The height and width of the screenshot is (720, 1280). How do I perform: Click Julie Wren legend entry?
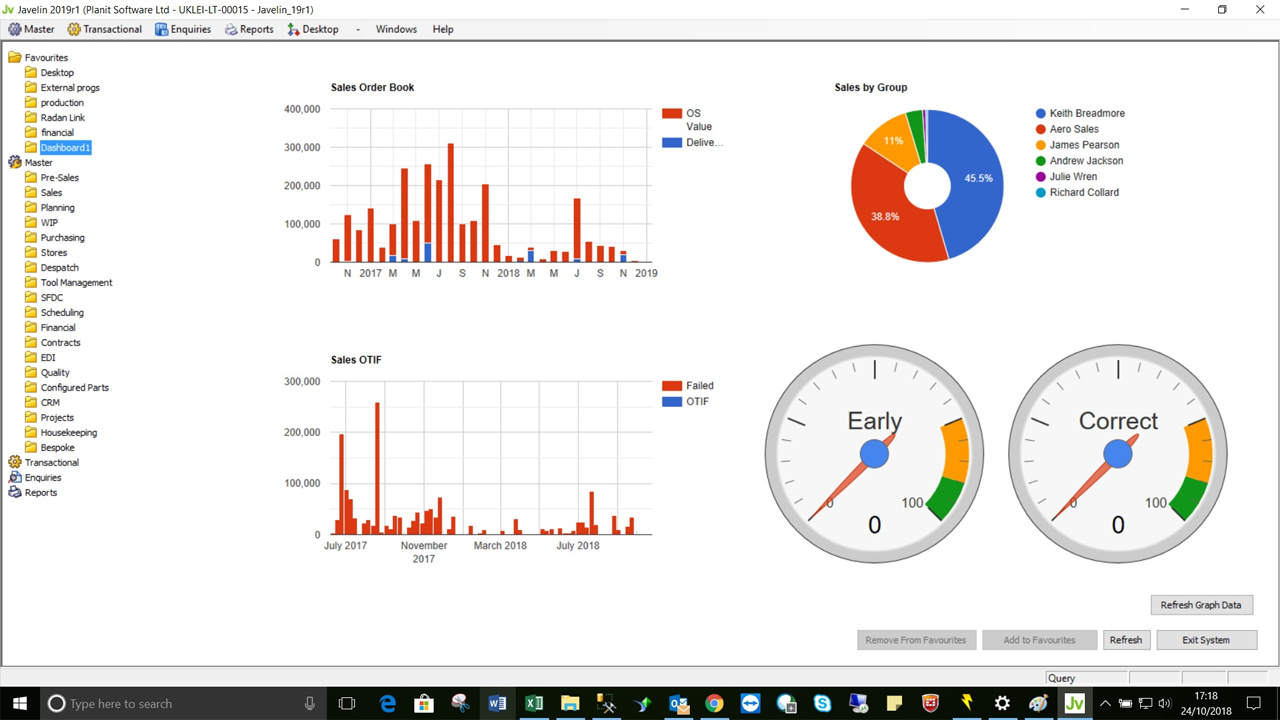1066,177
